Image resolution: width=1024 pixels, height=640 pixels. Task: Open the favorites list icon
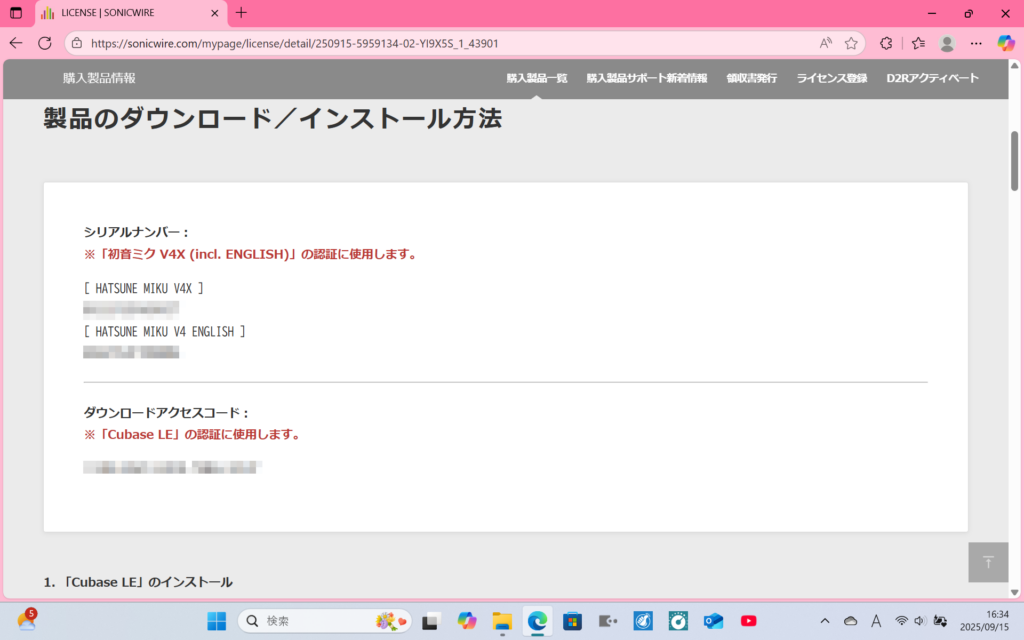pos(918,43)
